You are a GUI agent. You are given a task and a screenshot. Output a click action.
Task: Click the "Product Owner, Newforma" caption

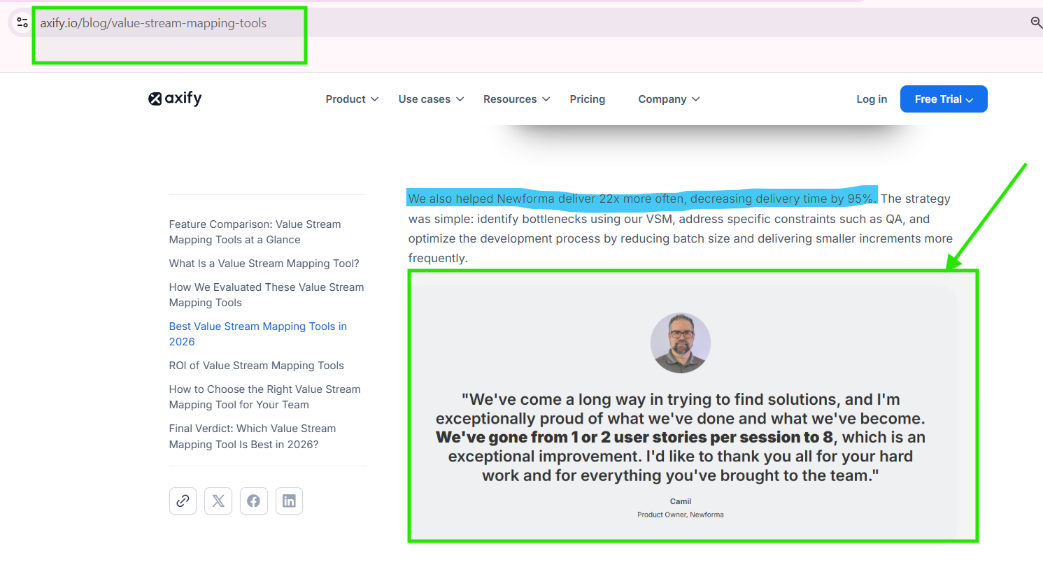[680, 515]
